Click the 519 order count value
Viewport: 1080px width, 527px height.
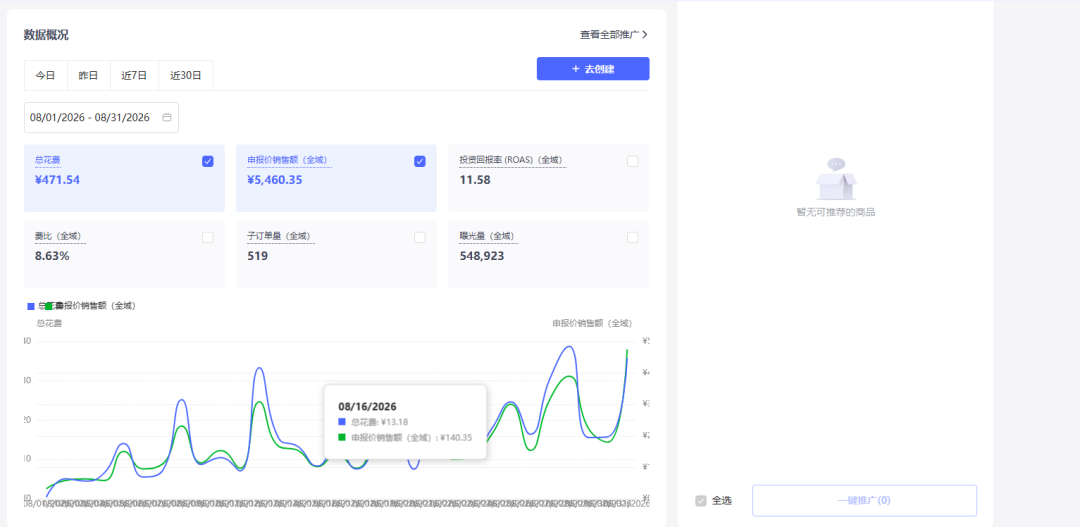[258, 256]
